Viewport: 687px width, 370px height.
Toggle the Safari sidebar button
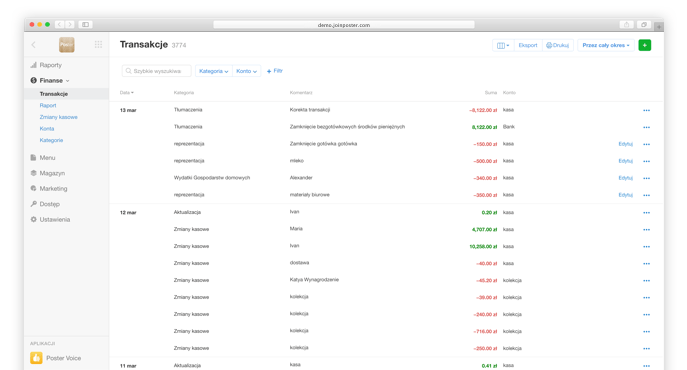tap(85, 25)
